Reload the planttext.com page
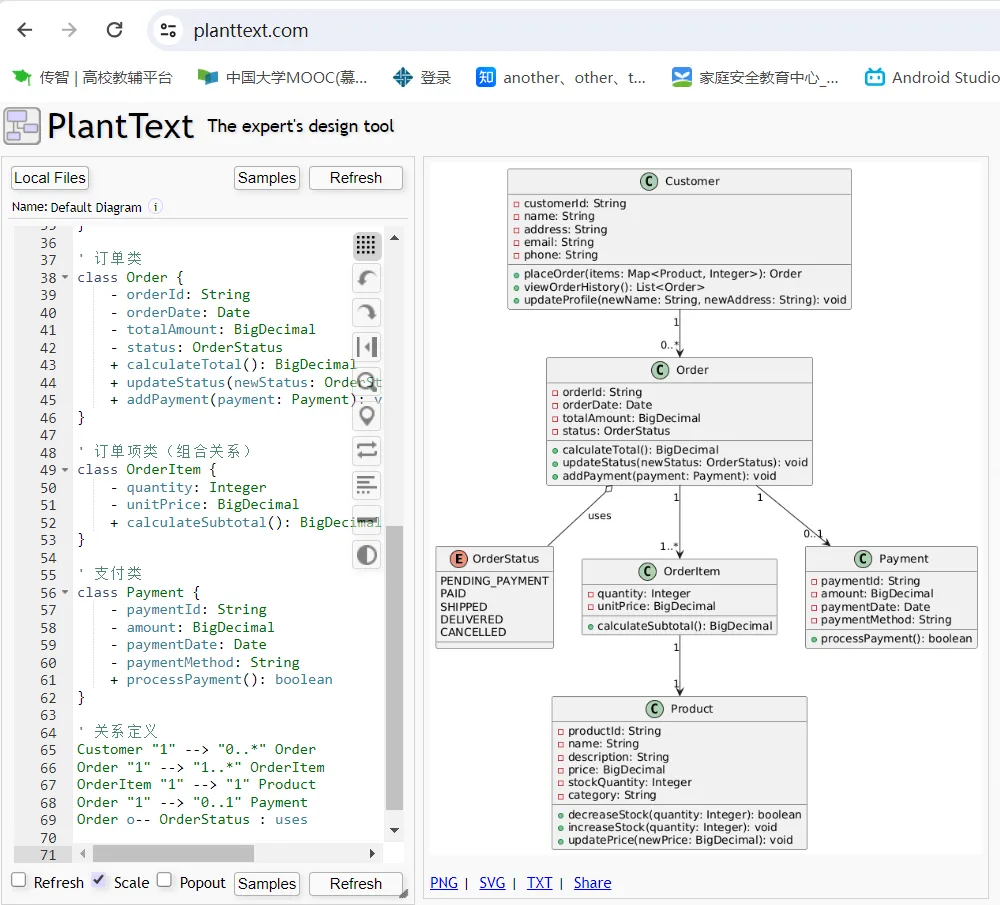 tap(114, 30)
